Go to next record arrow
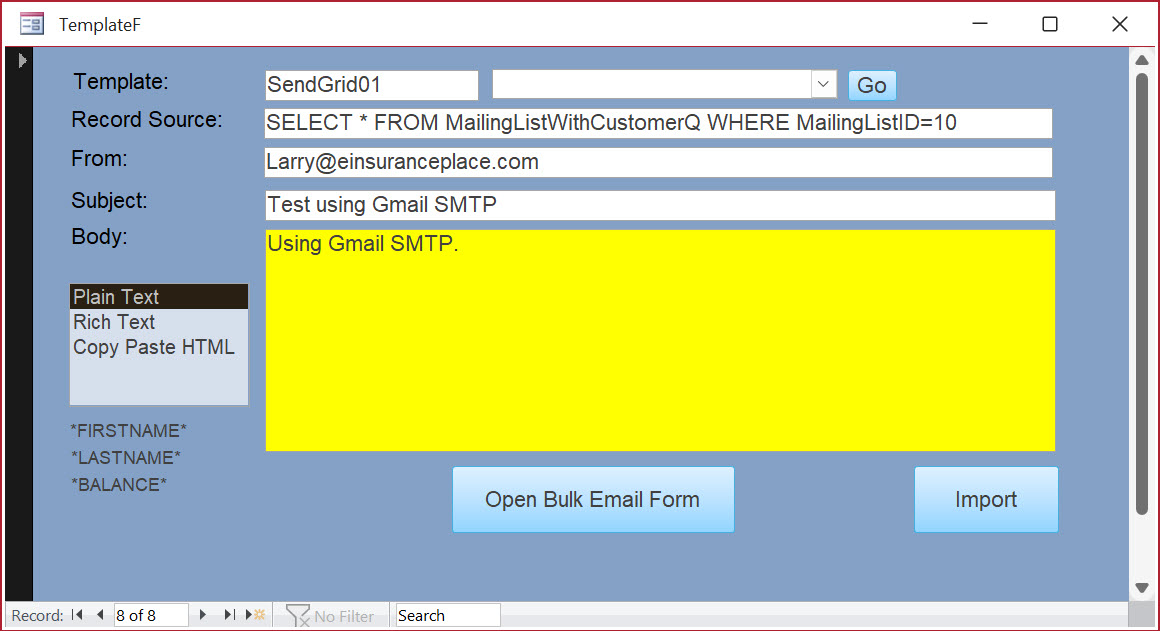This screenshot has height=631, width=1160. tap(203, 615)
